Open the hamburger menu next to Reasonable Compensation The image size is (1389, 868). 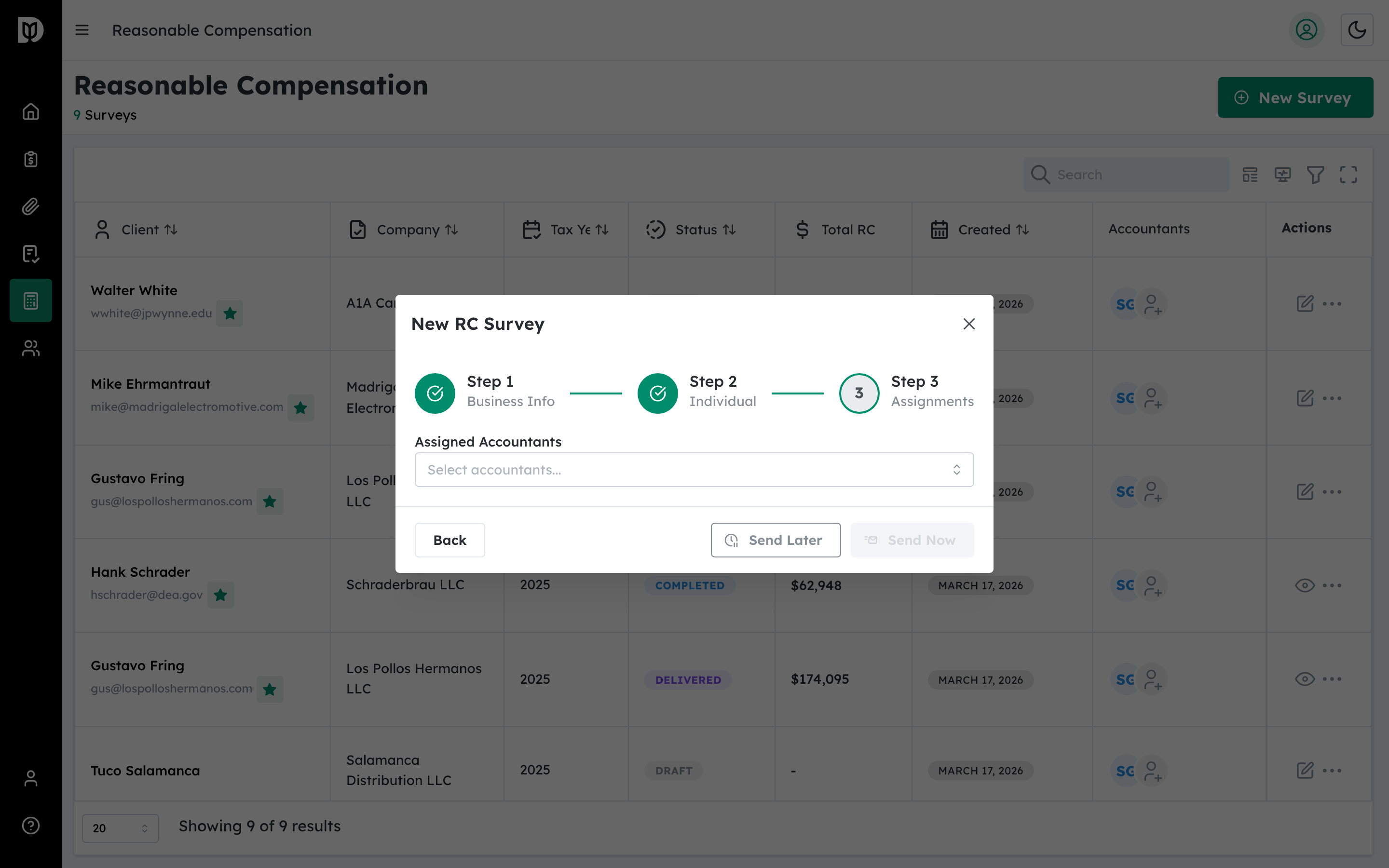point(82,30)
